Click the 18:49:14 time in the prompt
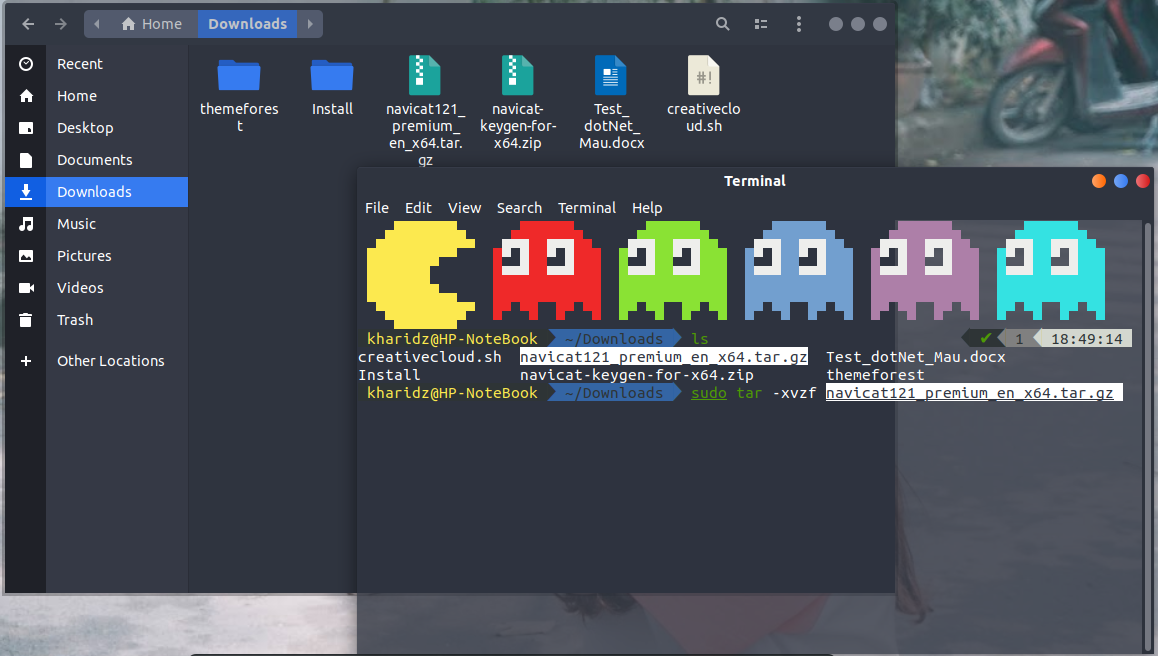Image resolution: width=1158 pixels, height=656 pixels. (x=1086, y=339)
